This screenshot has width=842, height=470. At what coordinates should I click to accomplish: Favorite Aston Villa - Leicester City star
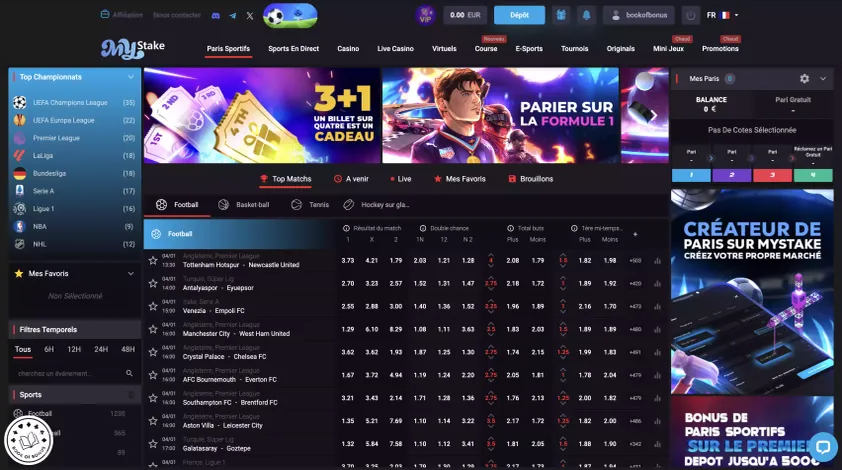pyautogui.click(x=153, y=421)
